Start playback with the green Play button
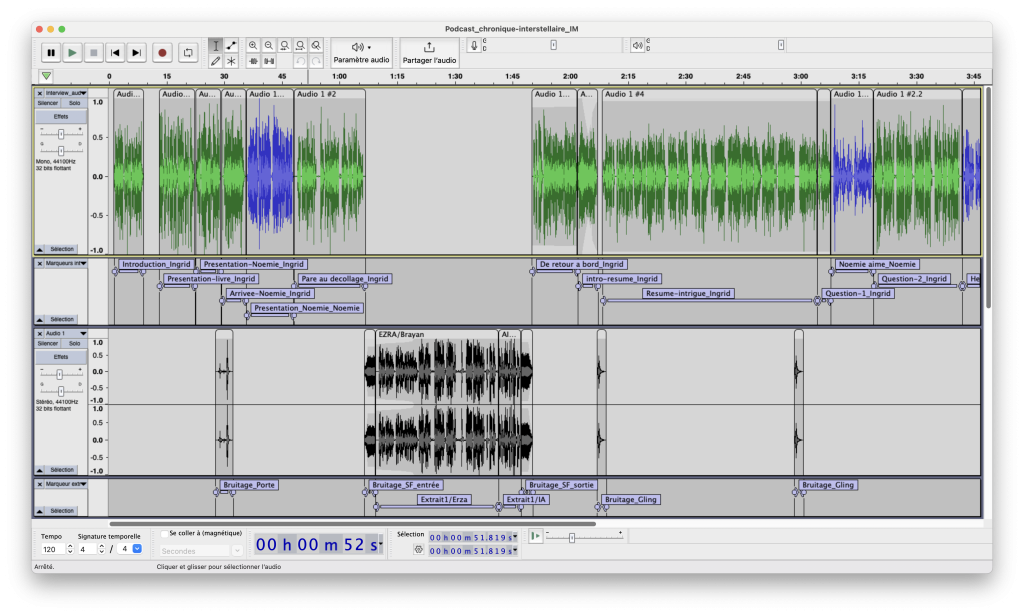The image size is (1024, 615). (x=72, y=53)
